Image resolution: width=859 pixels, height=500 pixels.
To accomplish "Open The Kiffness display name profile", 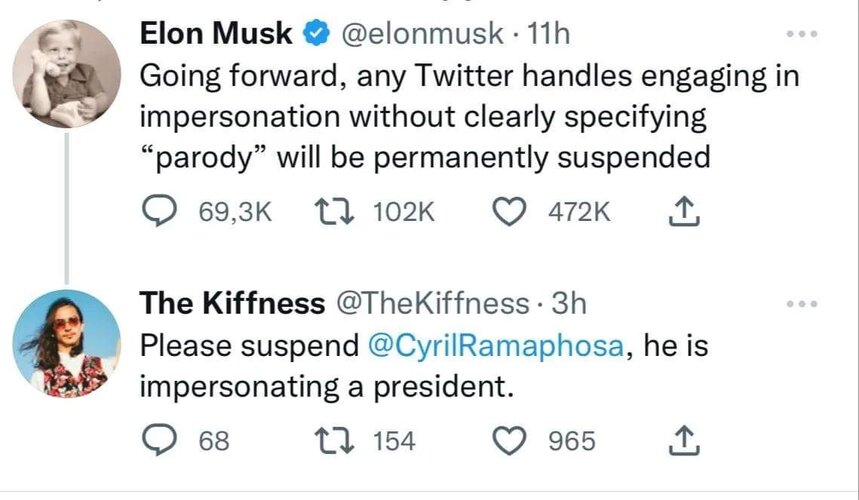I will tap(232, 303).
